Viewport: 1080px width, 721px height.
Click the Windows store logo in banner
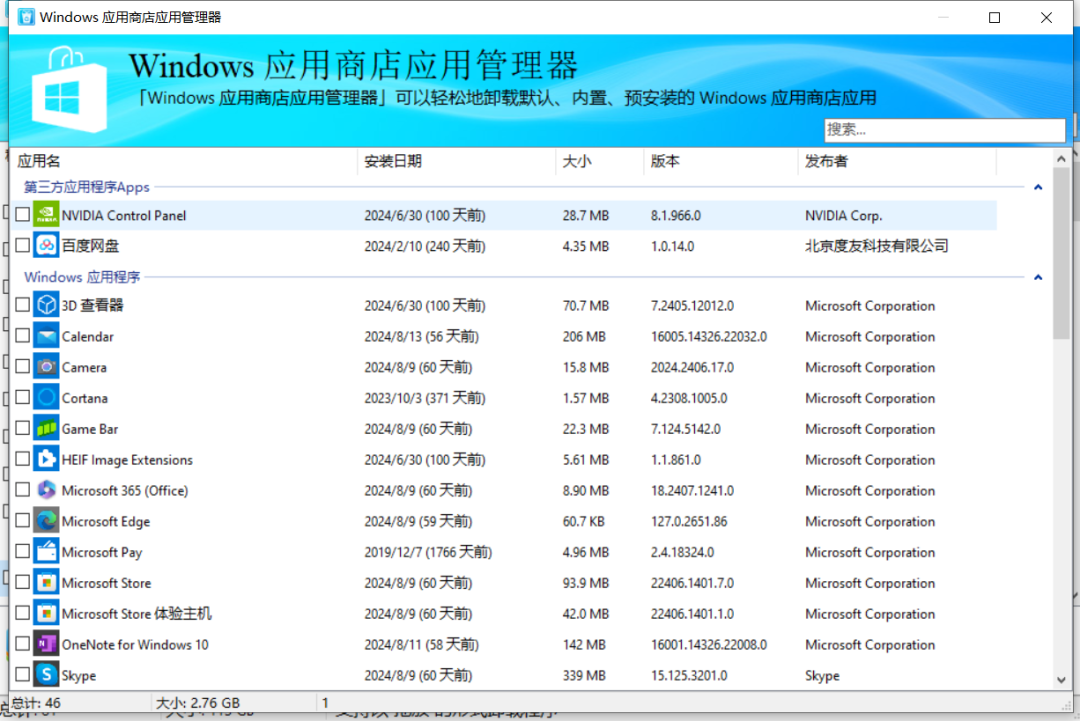click(x=69, y=90)
